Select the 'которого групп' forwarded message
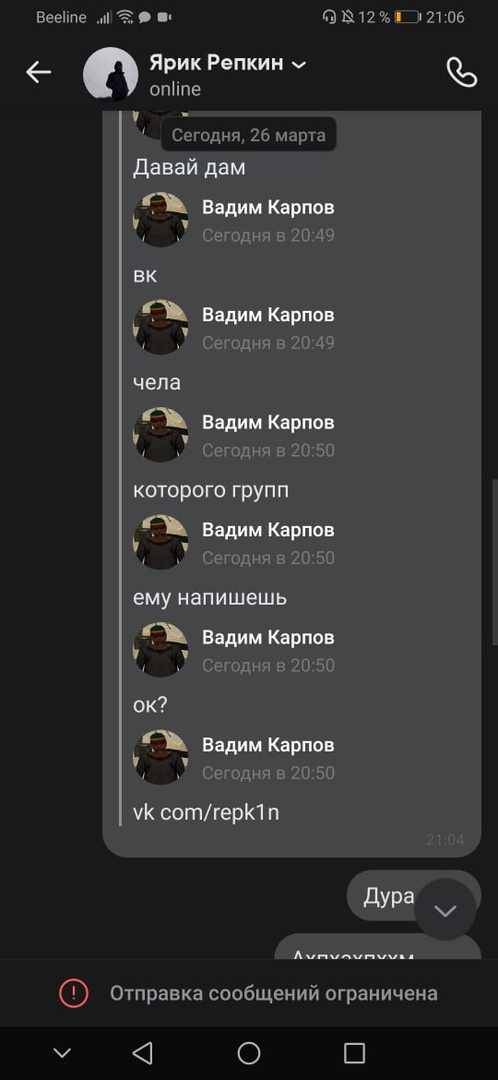 click(211, 490)
